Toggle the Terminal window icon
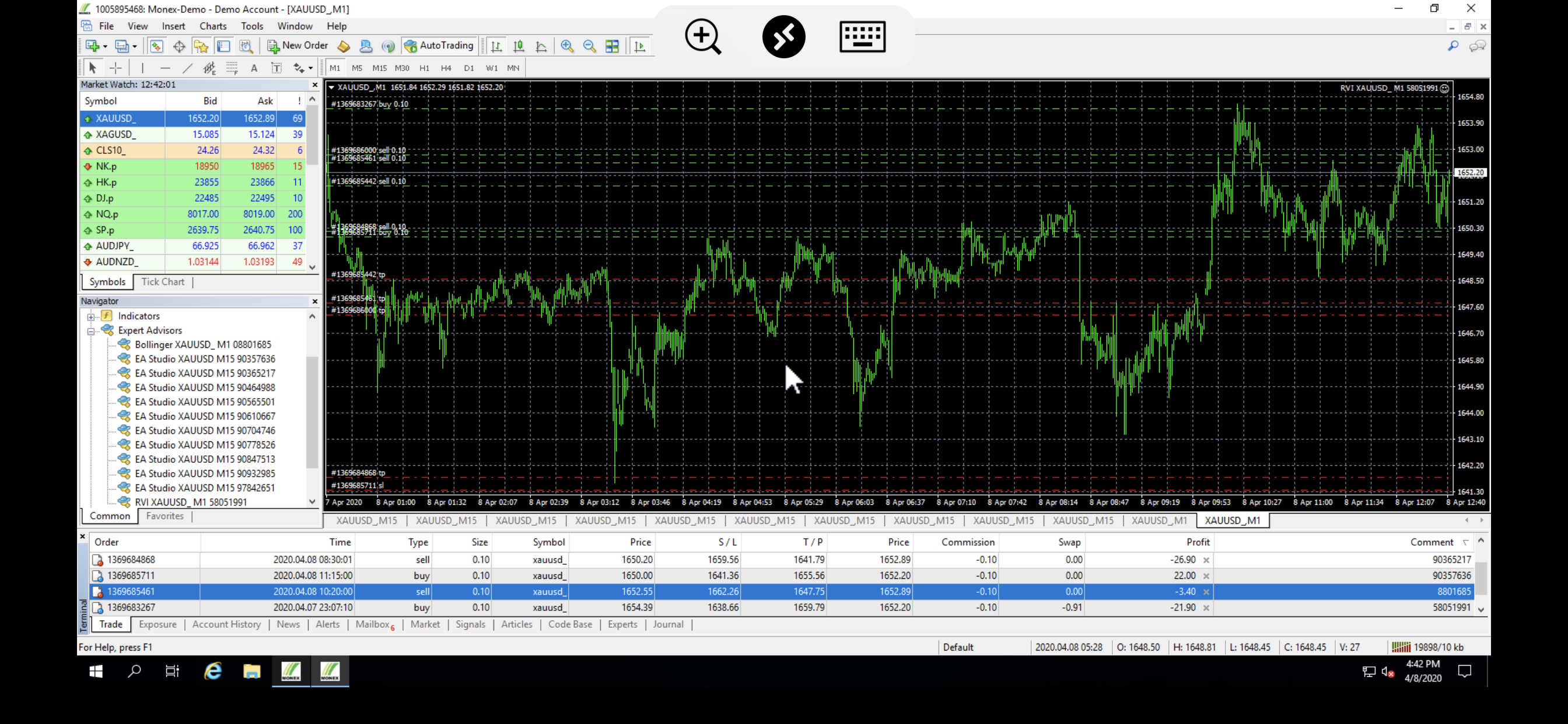The height and width of the screenshot is (724, 1568). [223, 45]
